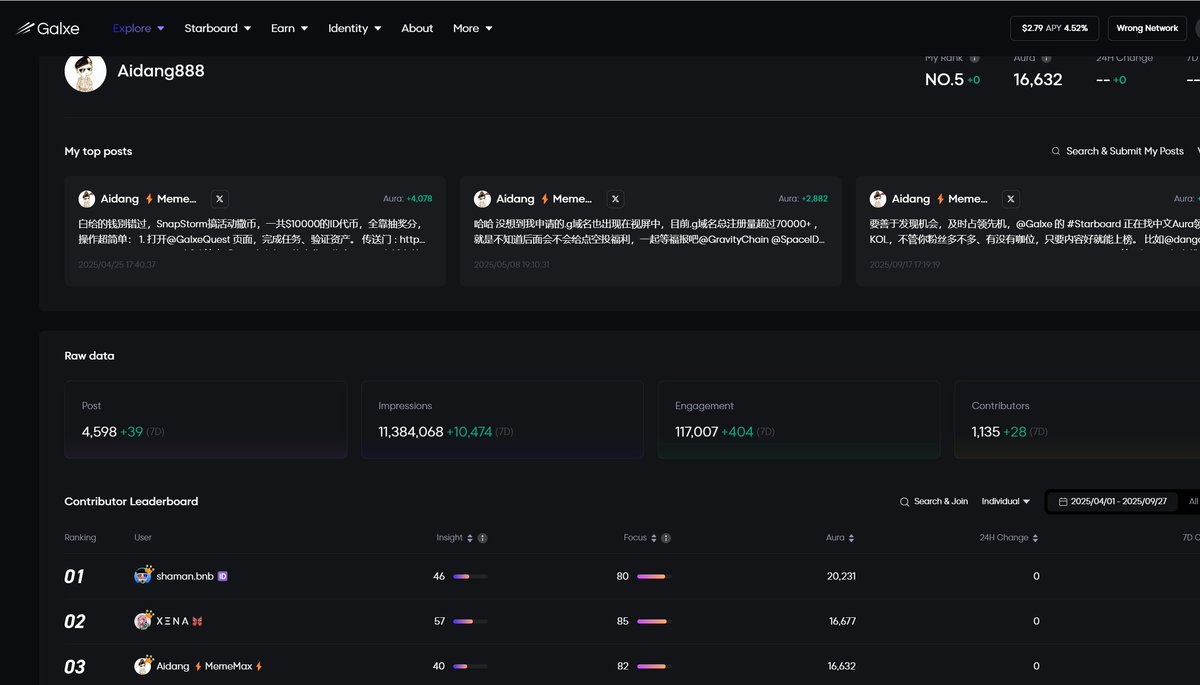
Task: Open X link on first top post
Action: point(220,199)
